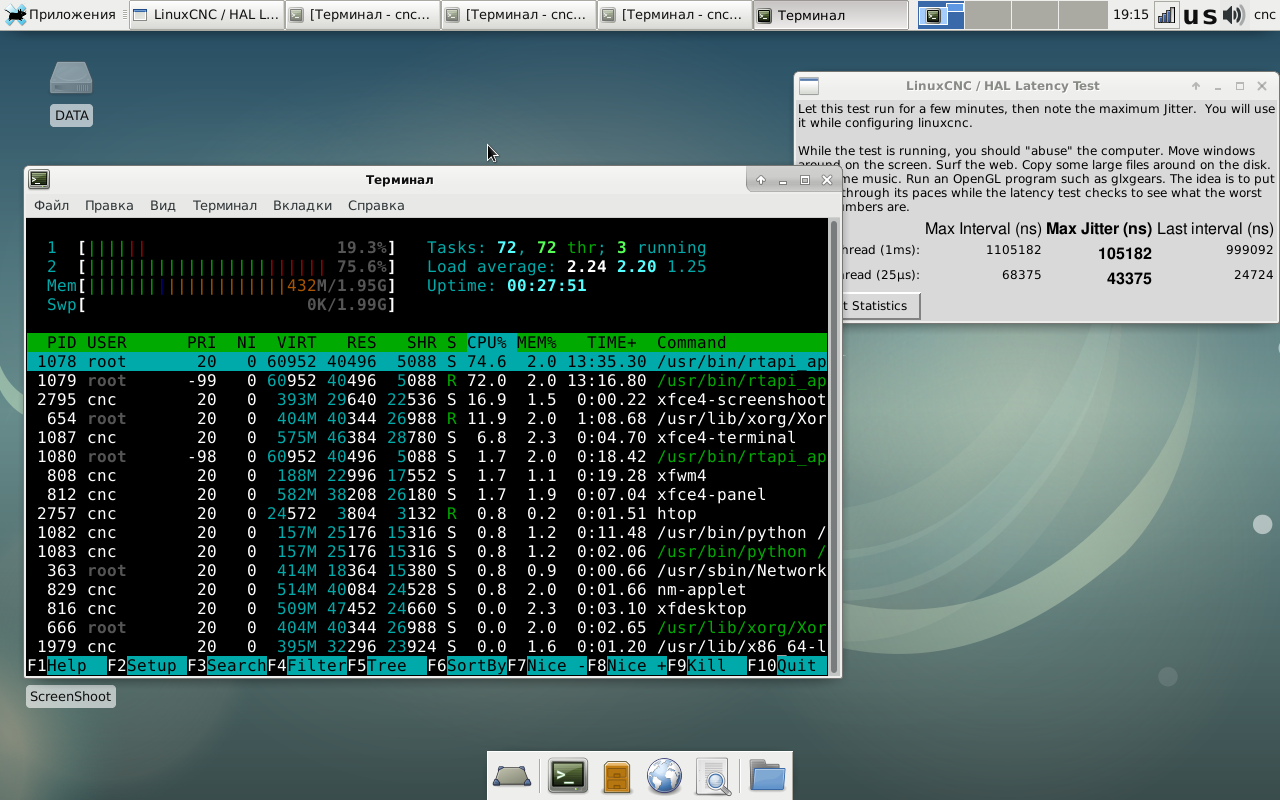
Task: Open the Latency Test window menu icon
Action: (x=809, y=86)
